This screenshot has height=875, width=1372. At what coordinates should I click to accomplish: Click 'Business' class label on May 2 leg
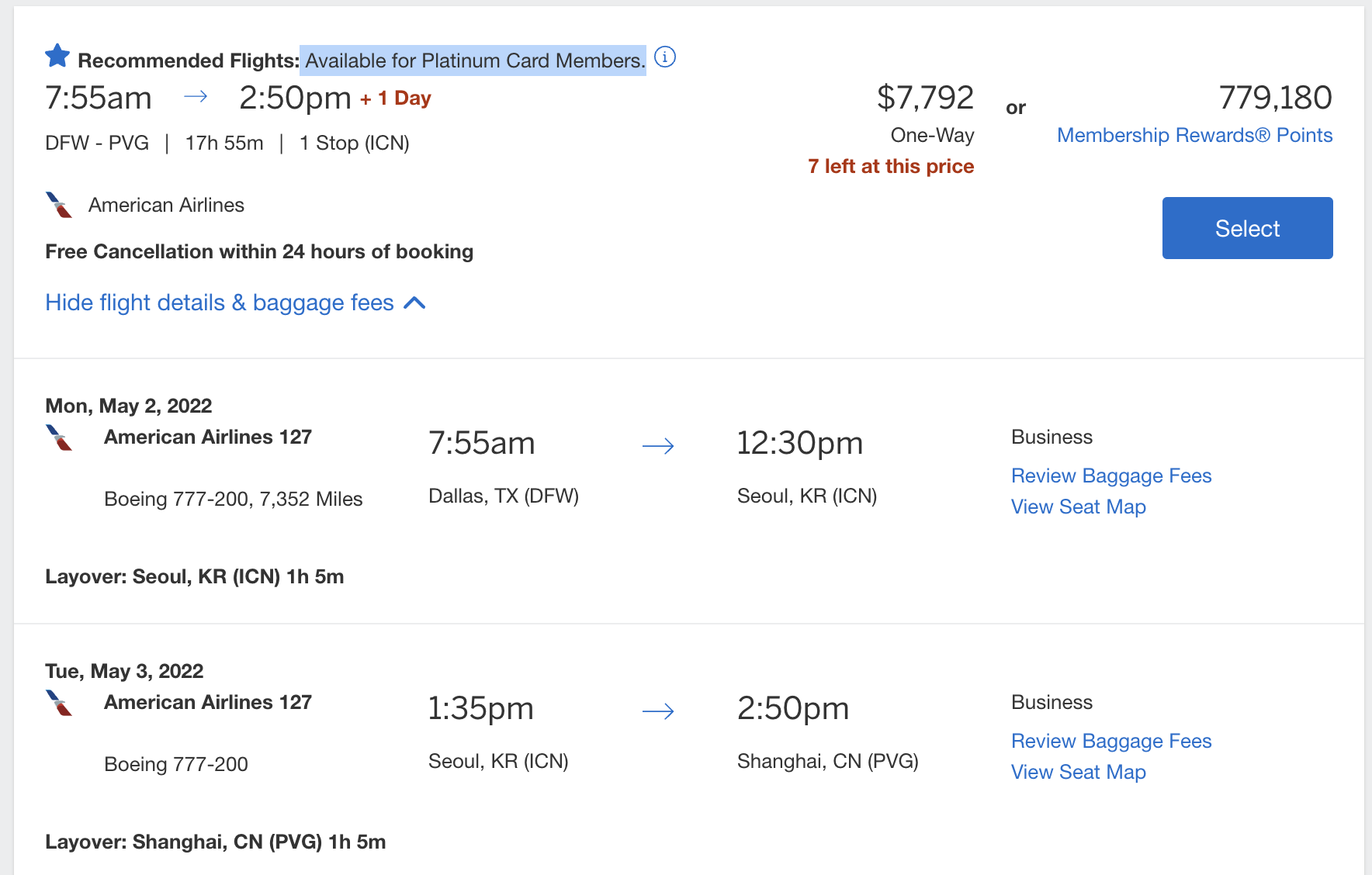[1052, 437]
